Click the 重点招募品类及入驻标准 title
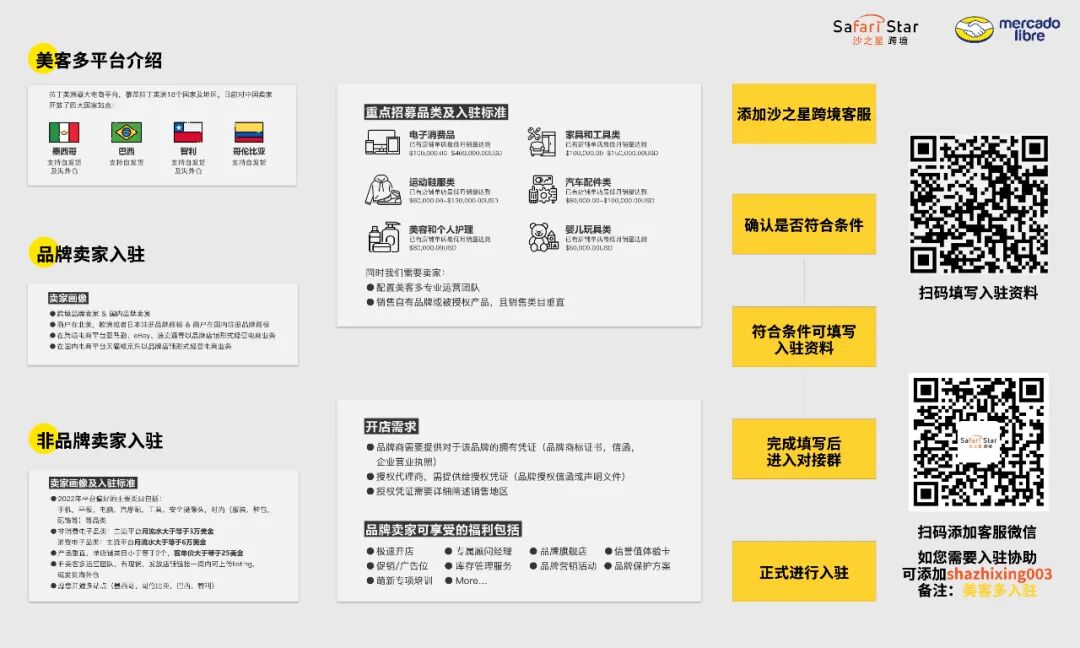The width and height of the screenshot is (1080, 648). click(x=436, y=112)
